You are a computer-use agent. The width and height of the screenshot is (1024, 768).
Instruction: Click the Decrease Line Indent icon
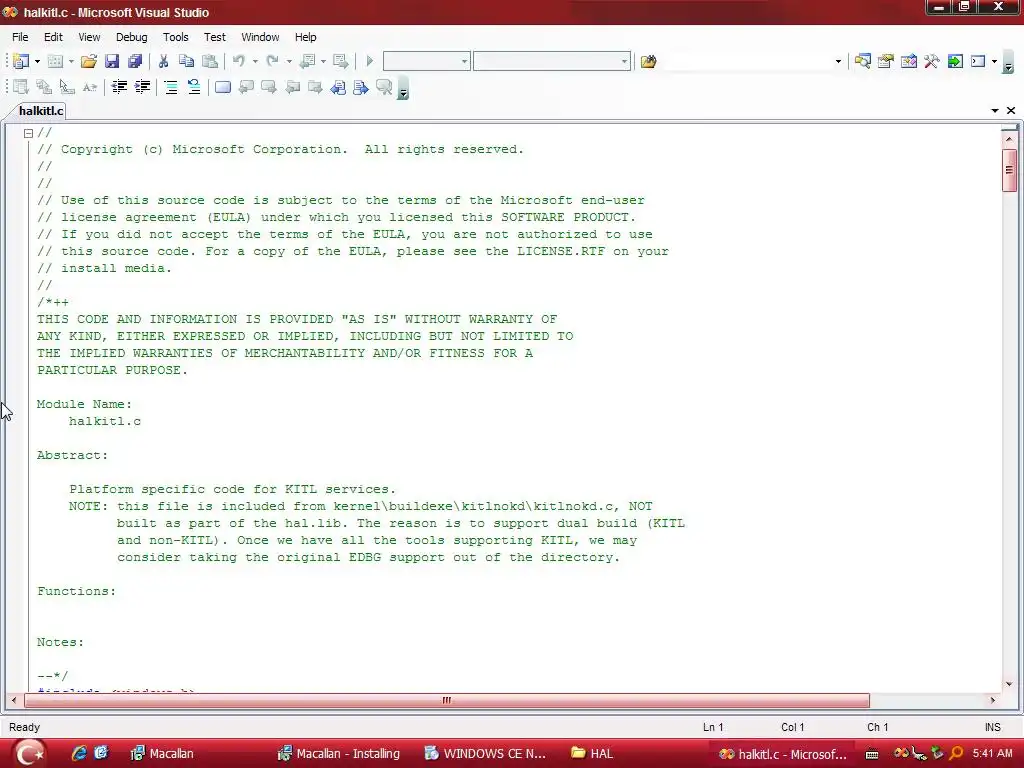(x=119, y=87)
